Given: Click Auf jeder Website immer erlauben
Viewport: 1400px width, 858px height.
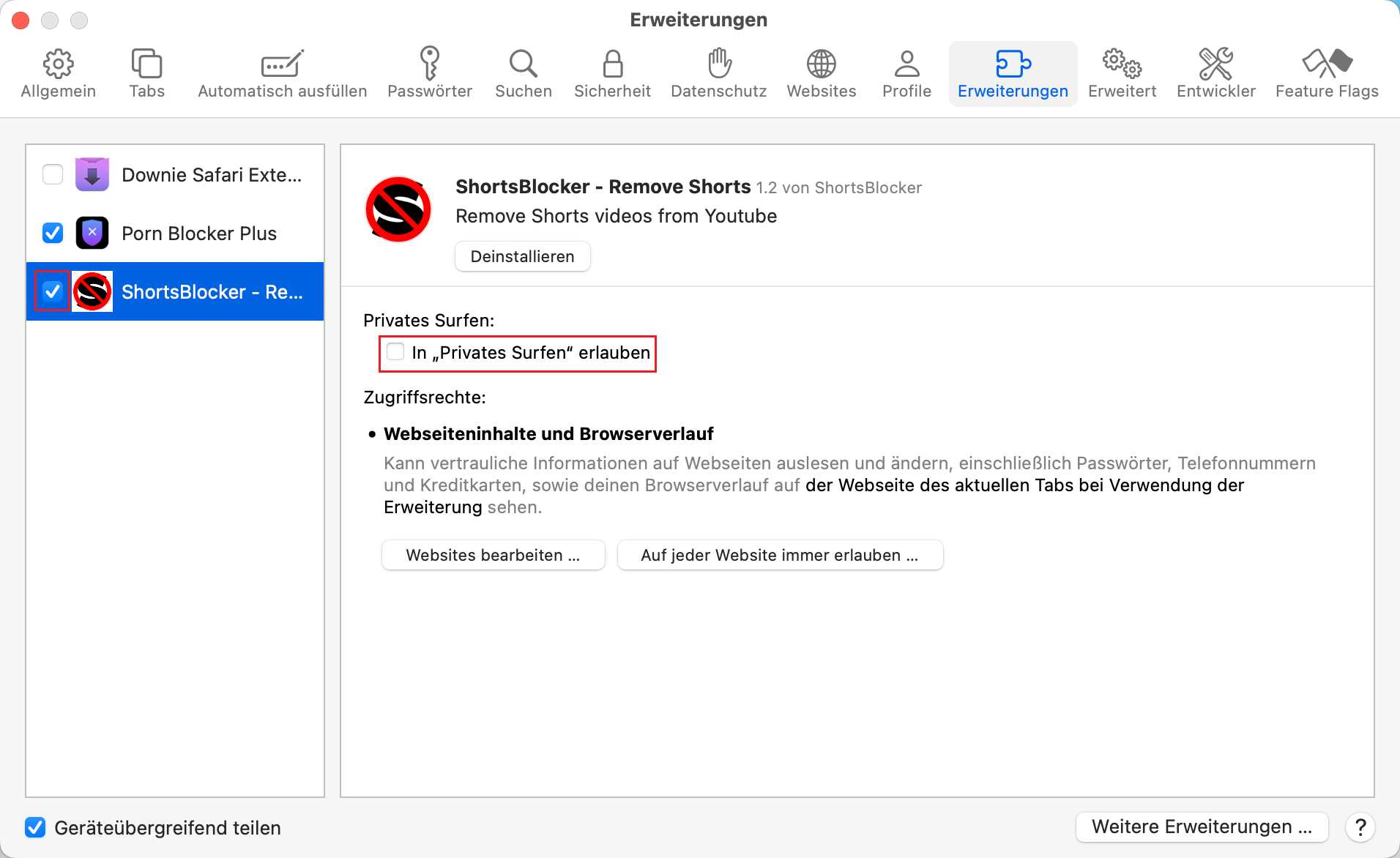Looking at the screenshot, I should [780, 555].
